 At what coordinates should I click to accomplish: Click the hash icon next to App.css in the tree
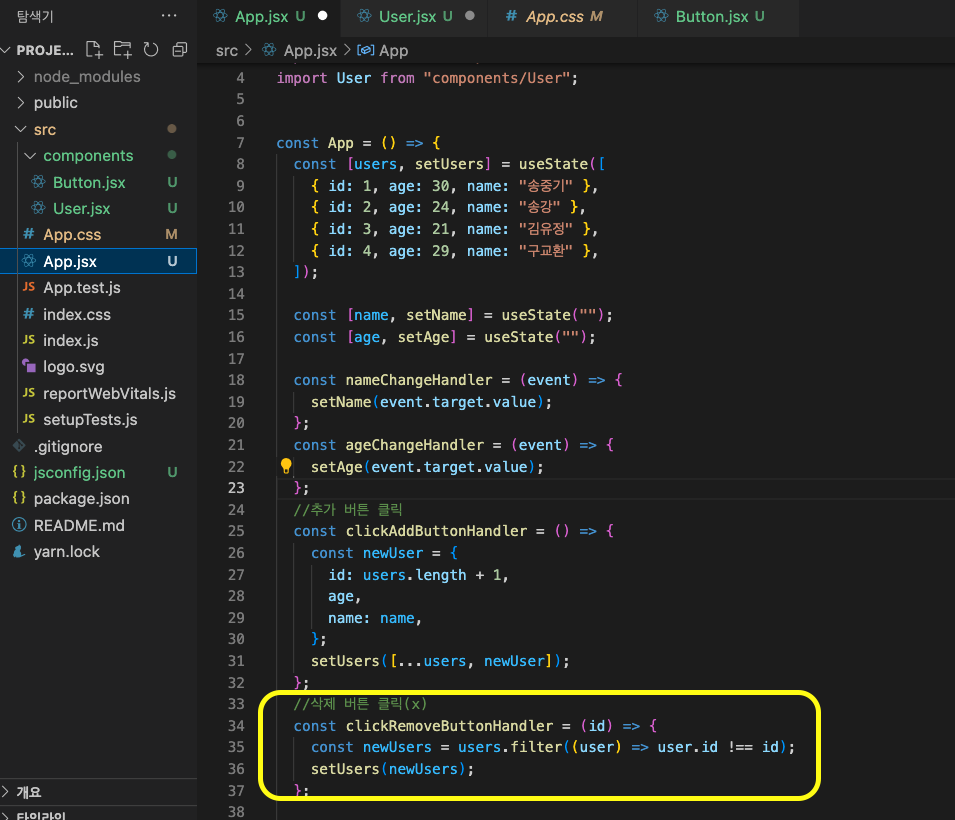coord(29,234)
